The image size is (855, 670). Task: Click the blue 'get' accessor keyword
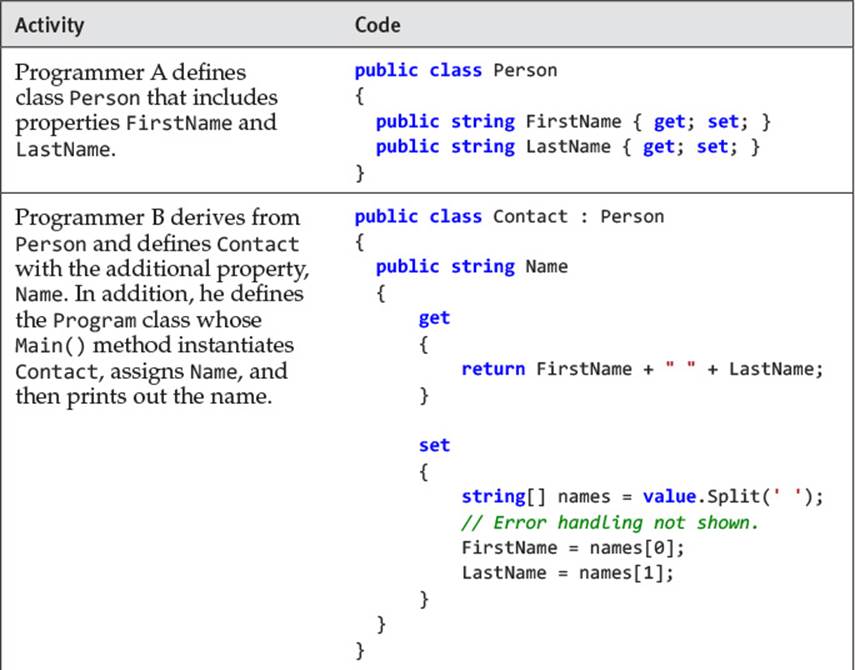434,318
